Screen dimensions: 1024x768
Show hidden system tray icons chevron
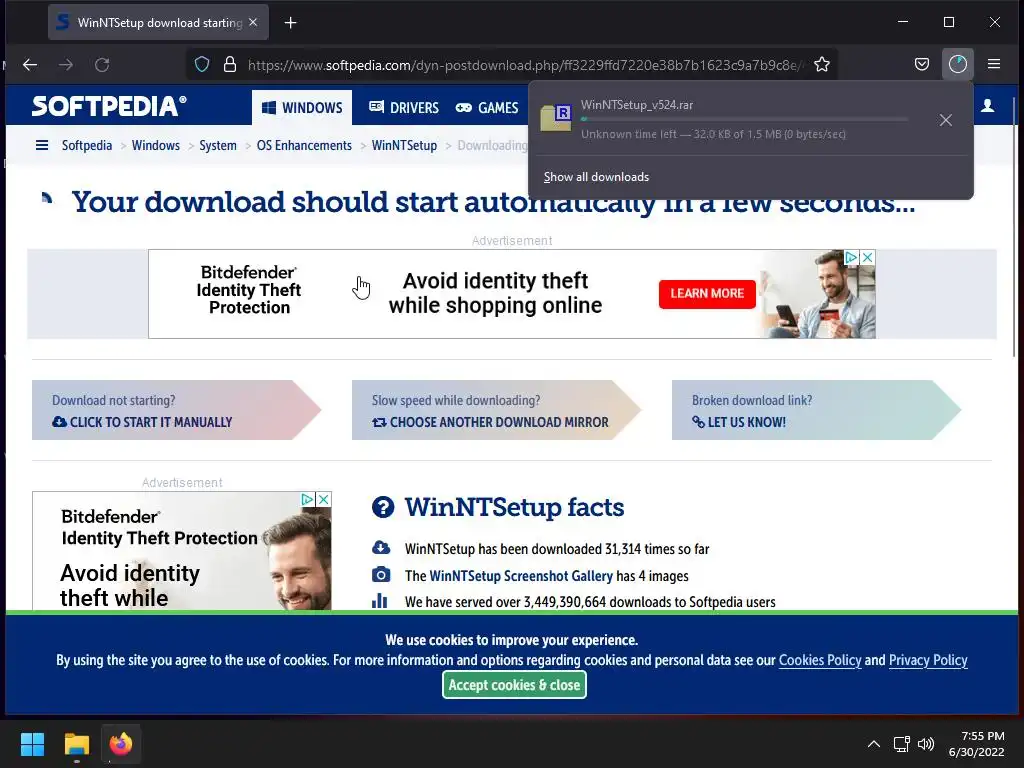click(x=874, y=744)
